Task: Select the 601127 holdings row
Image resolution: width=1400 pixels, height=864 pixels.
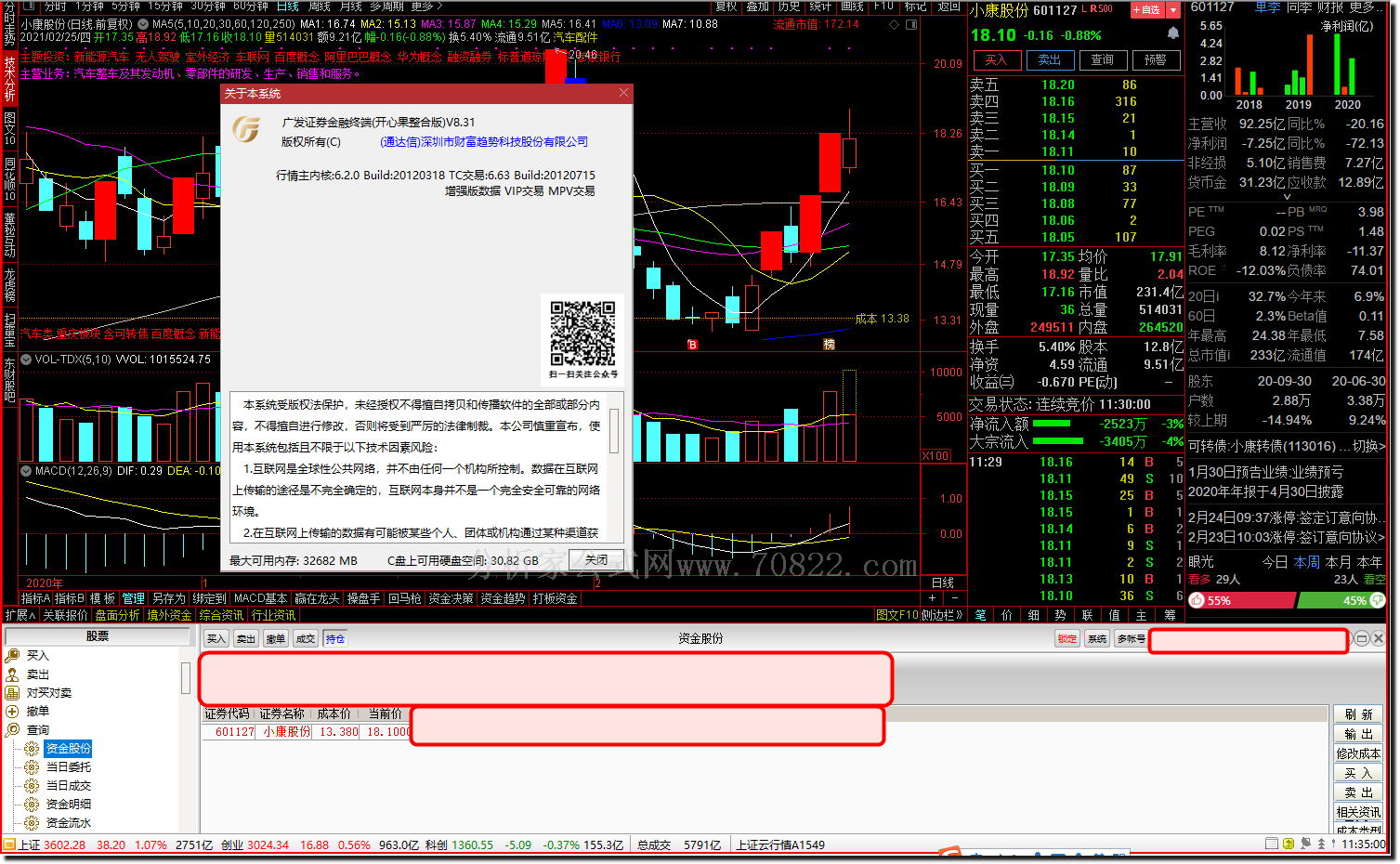Action: (x=307, y=732)
